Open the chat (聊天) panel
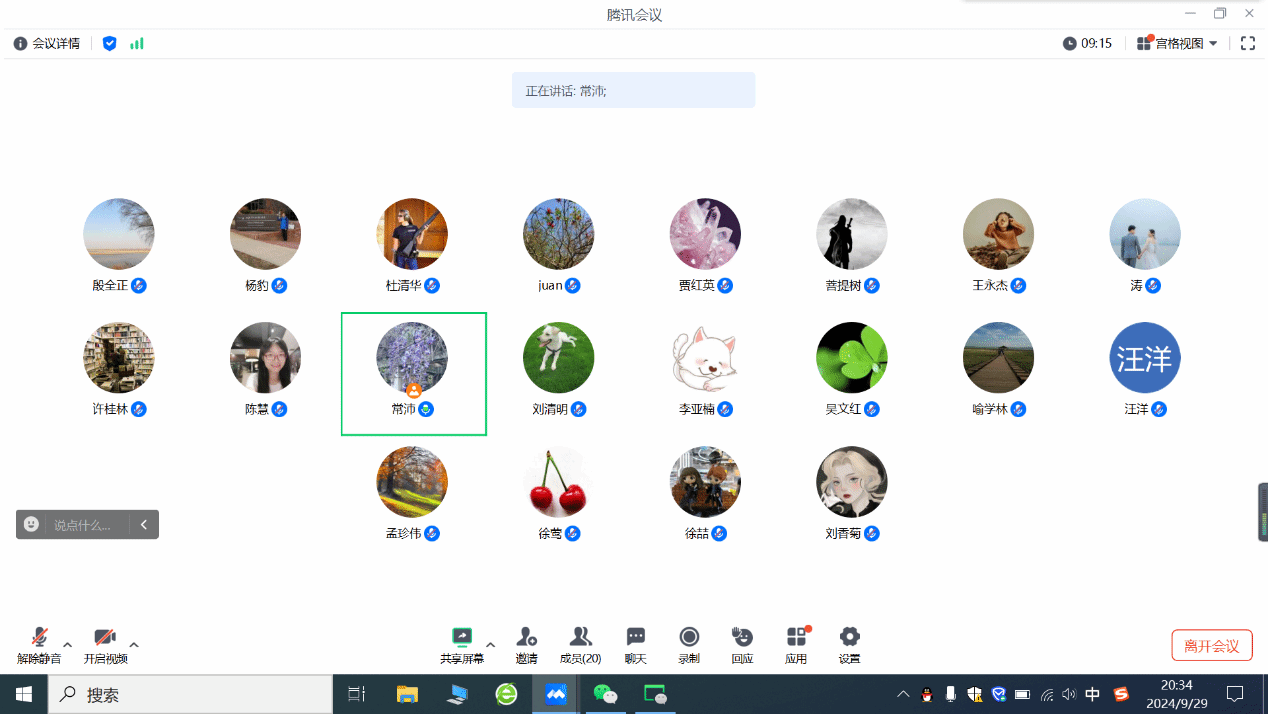This screenshot has height=714, width=1268. (x=635, y=638)
